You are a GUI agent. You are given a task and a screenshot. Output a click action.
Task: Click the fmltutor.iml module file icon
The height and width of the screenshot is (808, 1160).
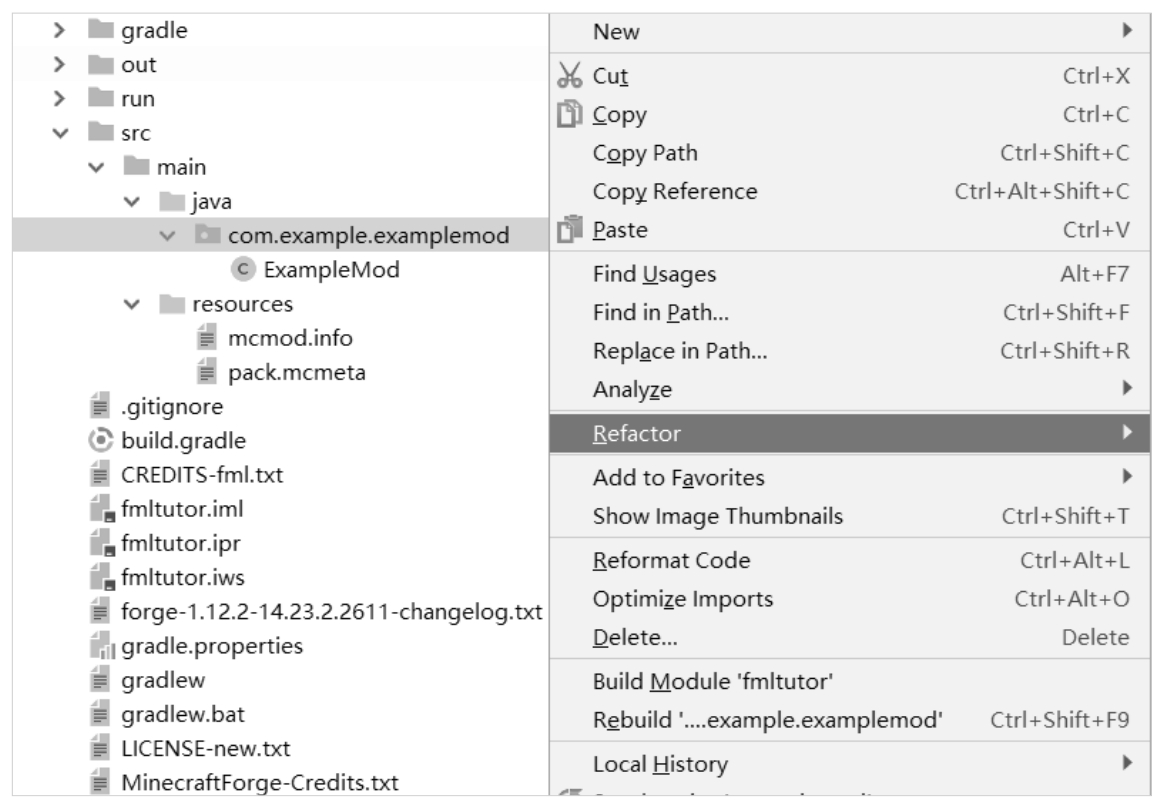[99, 509]
